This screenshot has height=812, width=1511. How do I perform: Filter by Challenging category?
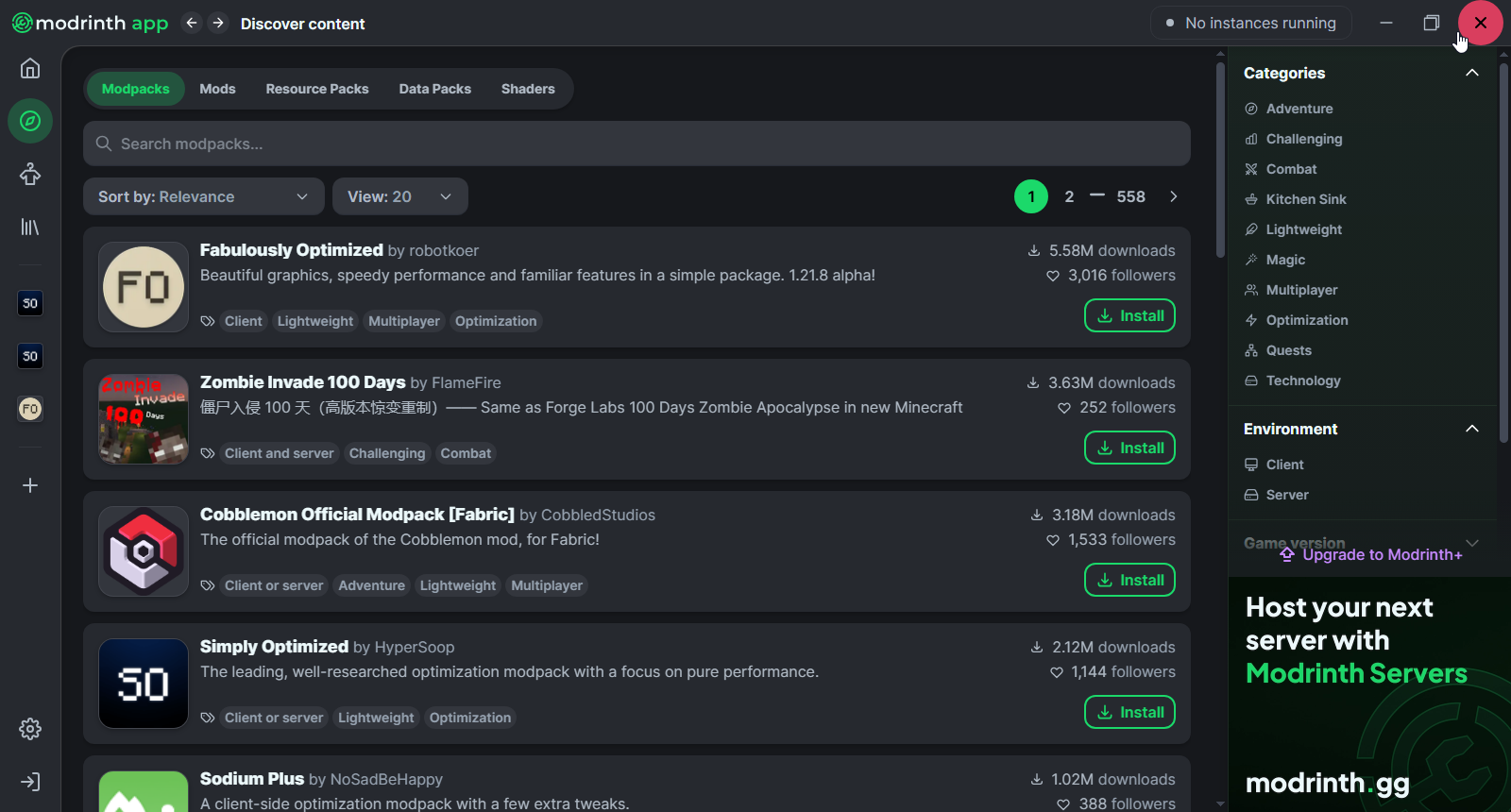coord(1294,139)
